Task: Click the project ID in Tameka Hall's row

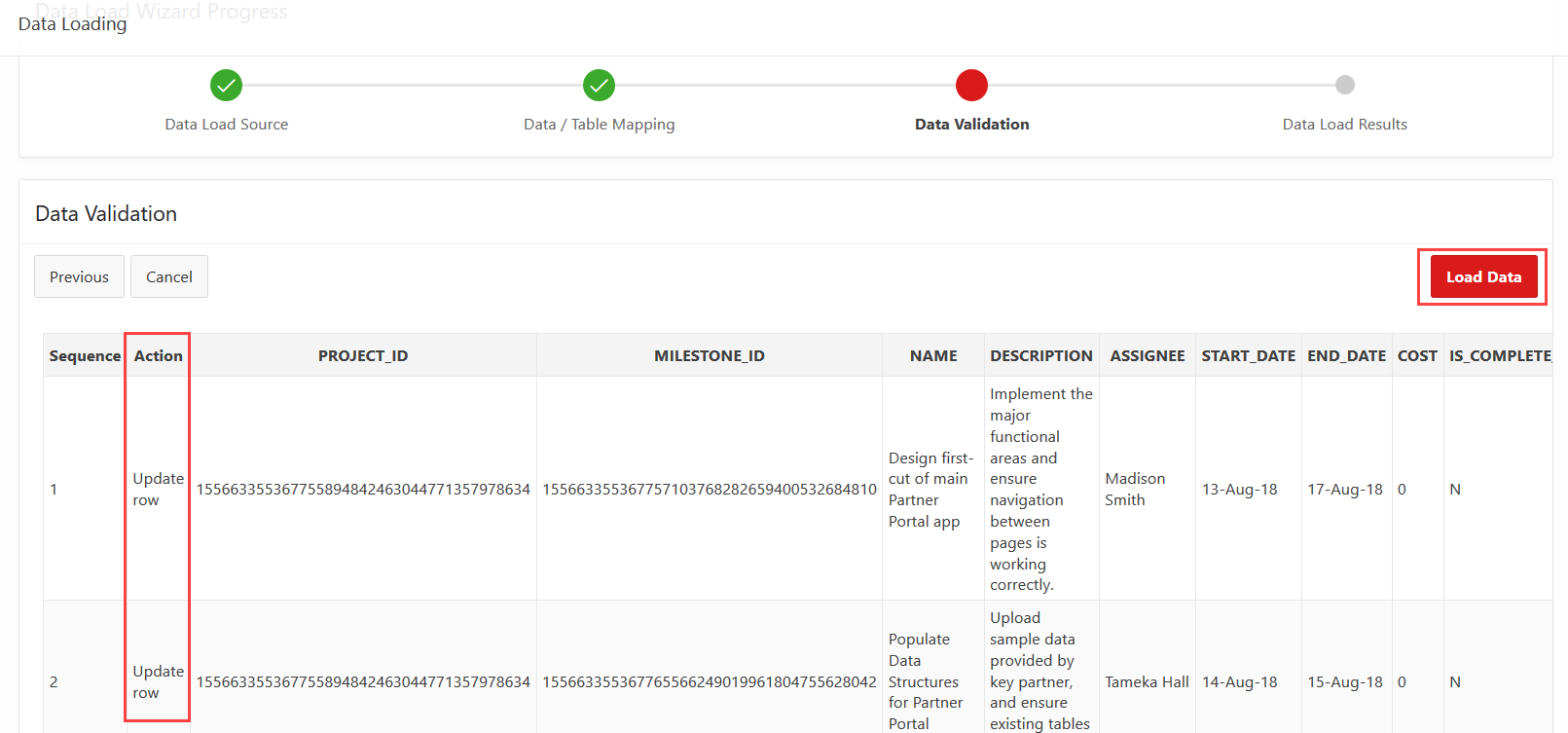Action: point(363,682)
